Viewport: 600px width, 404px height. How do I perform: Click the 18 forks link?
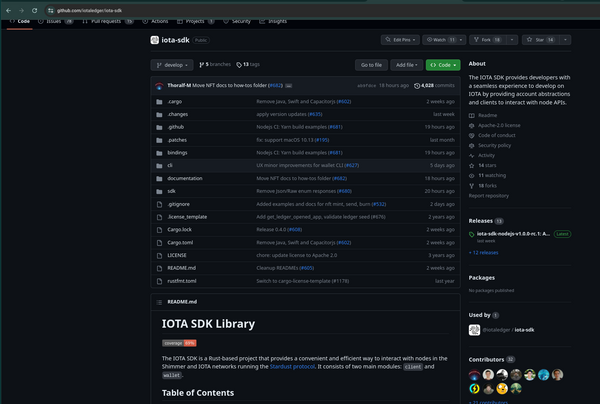click(x=487, y=186)
